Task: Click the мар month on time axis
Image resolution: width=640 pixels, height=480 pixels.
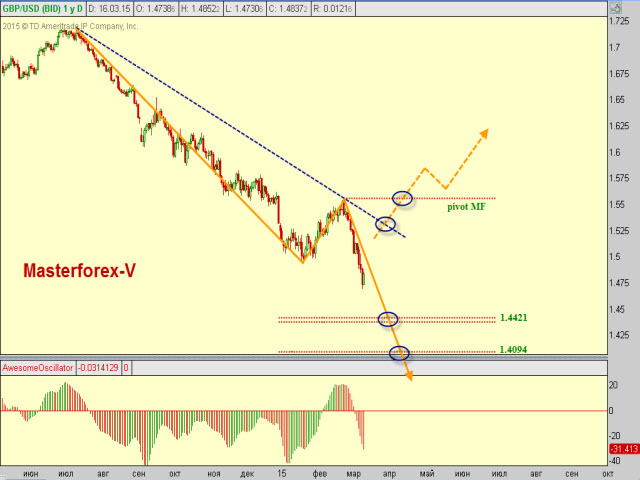Action: click(353, 474)
